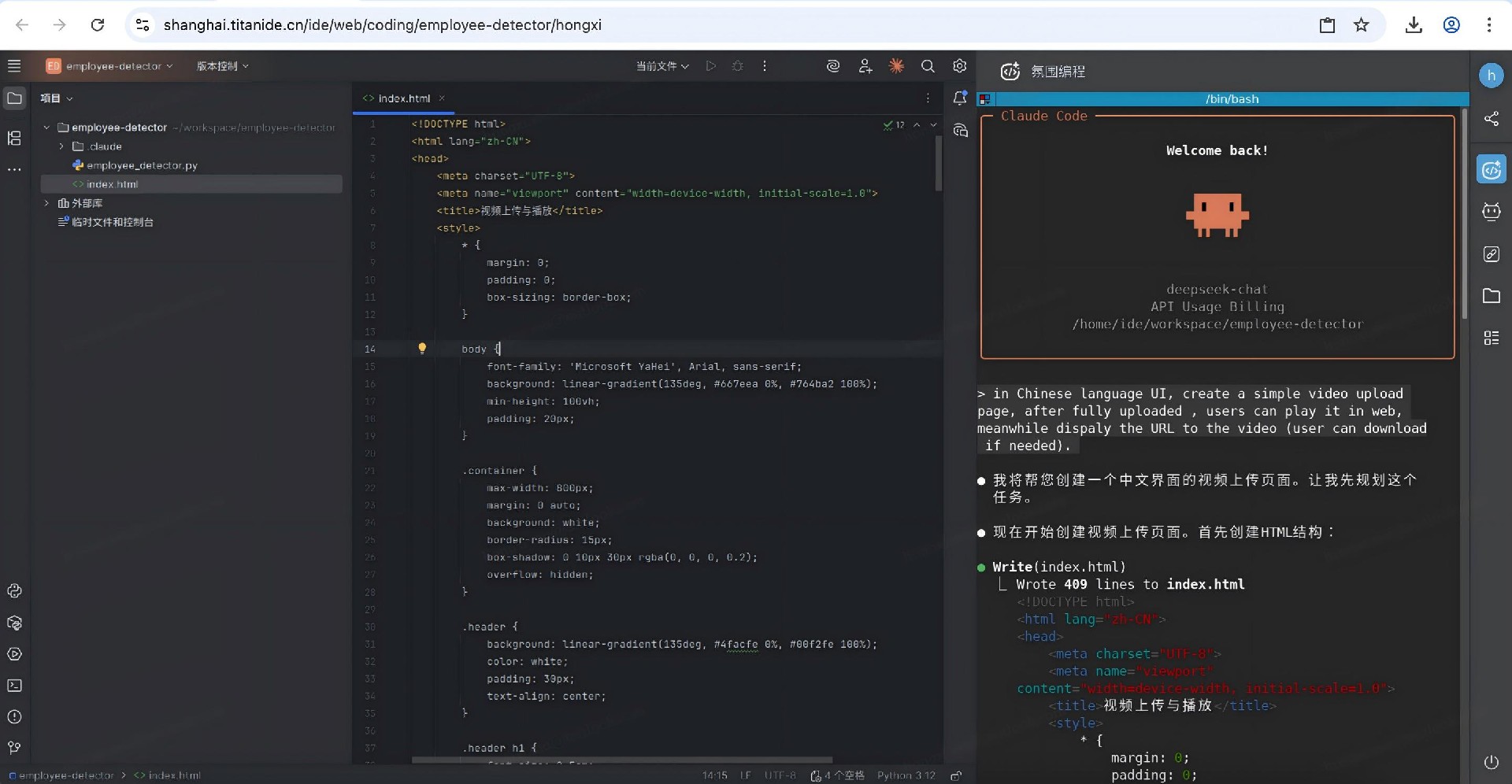Open the Git version control tool icon
Image resolution: width=1512 pixels, height=784 pixels.
coord(14,748)
